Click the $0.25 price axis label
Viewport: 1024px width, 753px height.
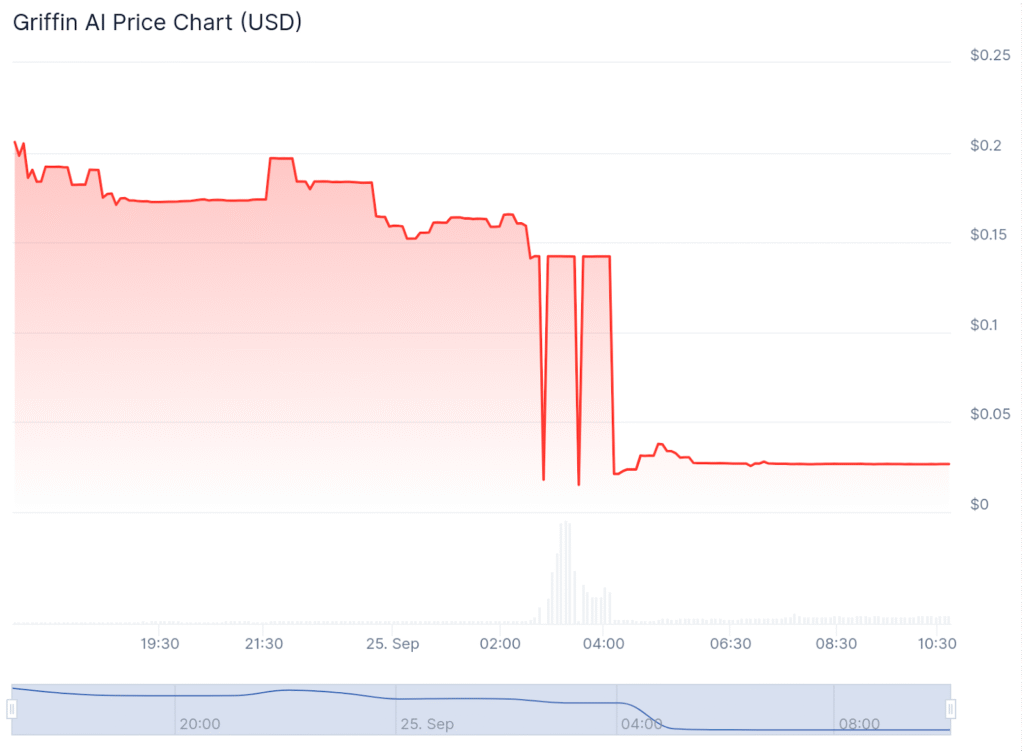point(990,56)
